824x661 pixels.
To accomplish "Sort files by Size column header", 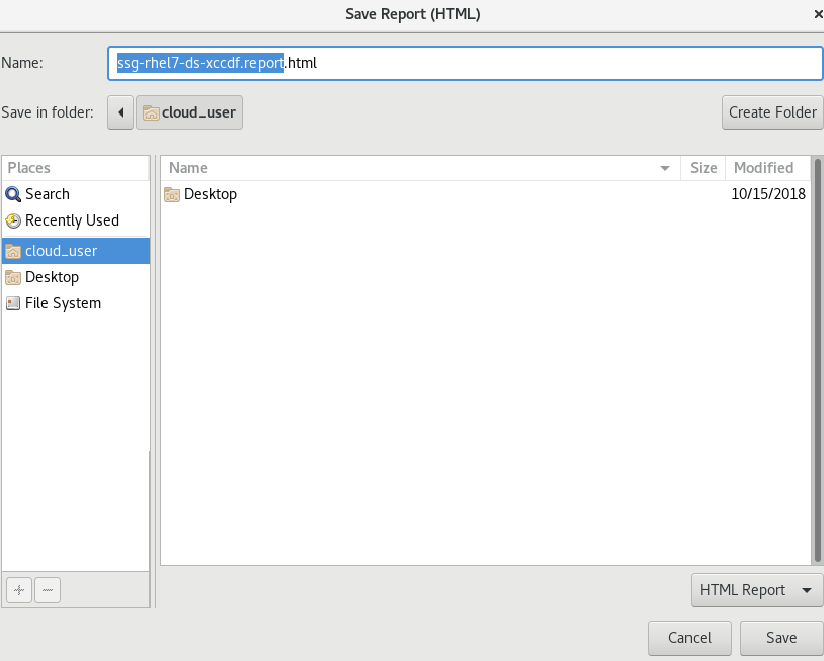I will 703,168.
